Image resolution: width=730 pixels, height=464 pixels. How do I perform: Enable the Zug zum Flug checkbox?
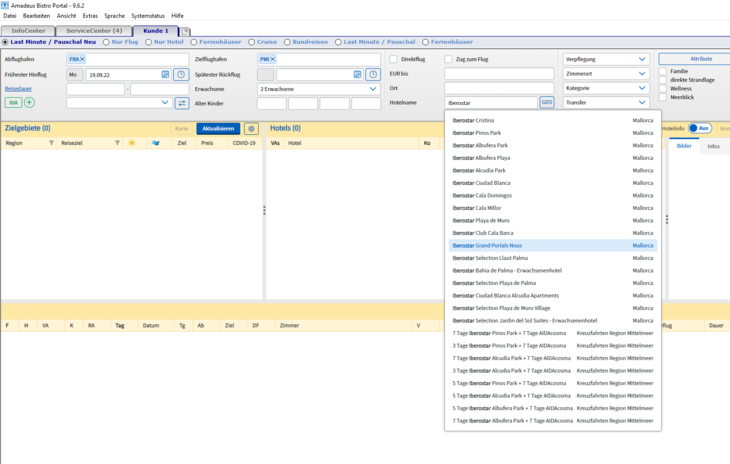point(448,59)
